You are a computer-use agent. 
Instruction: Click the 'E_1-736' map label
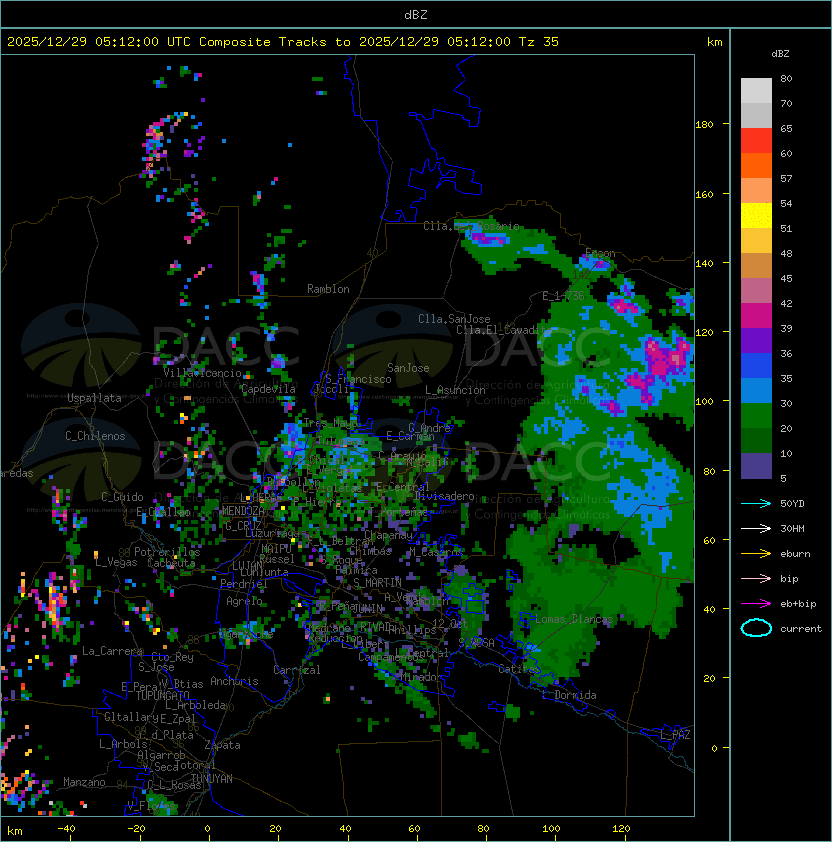pos(563,296)
